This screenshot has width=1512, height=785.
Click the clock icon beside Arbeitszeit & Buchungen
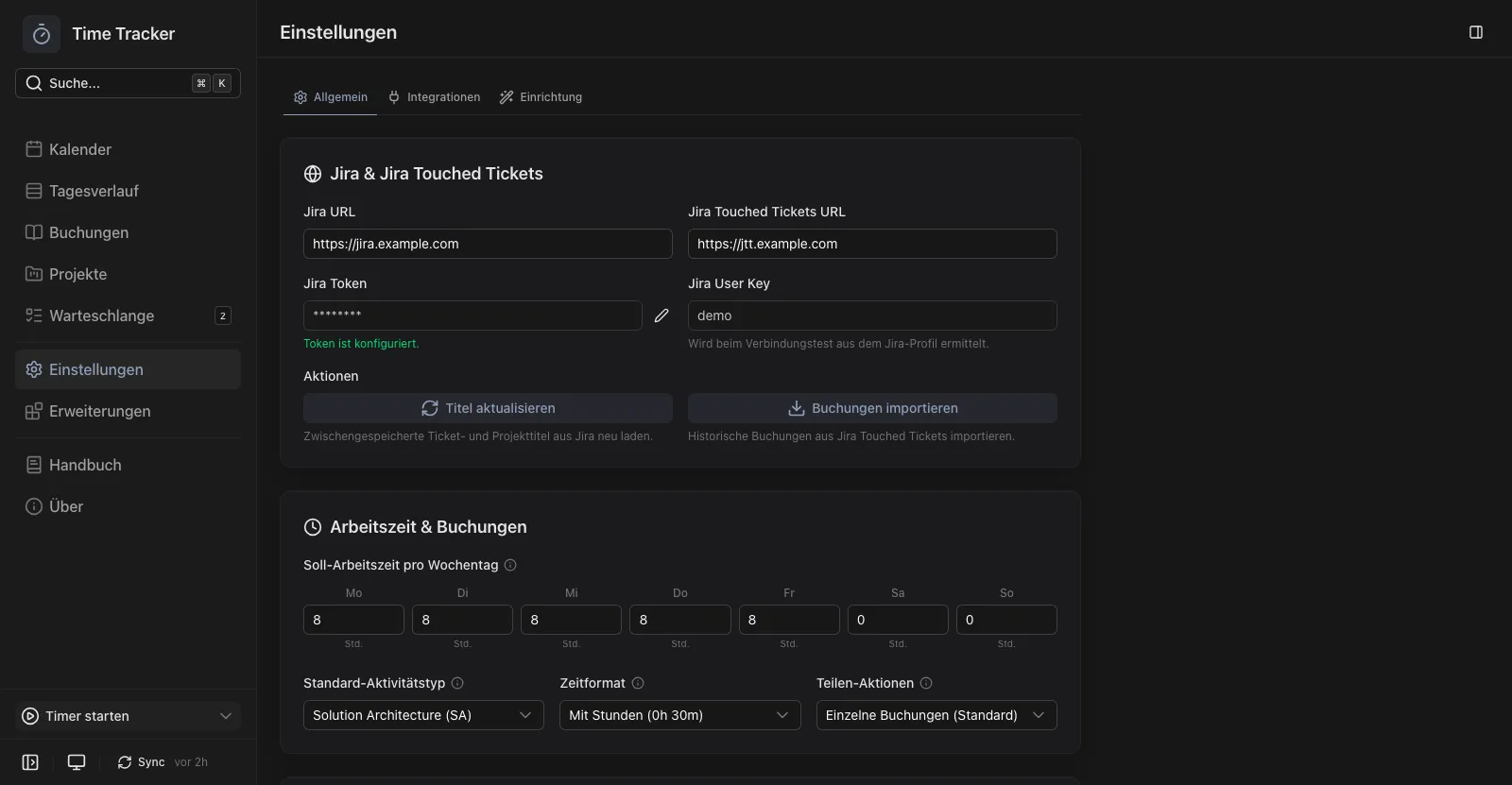pos(313,527)
